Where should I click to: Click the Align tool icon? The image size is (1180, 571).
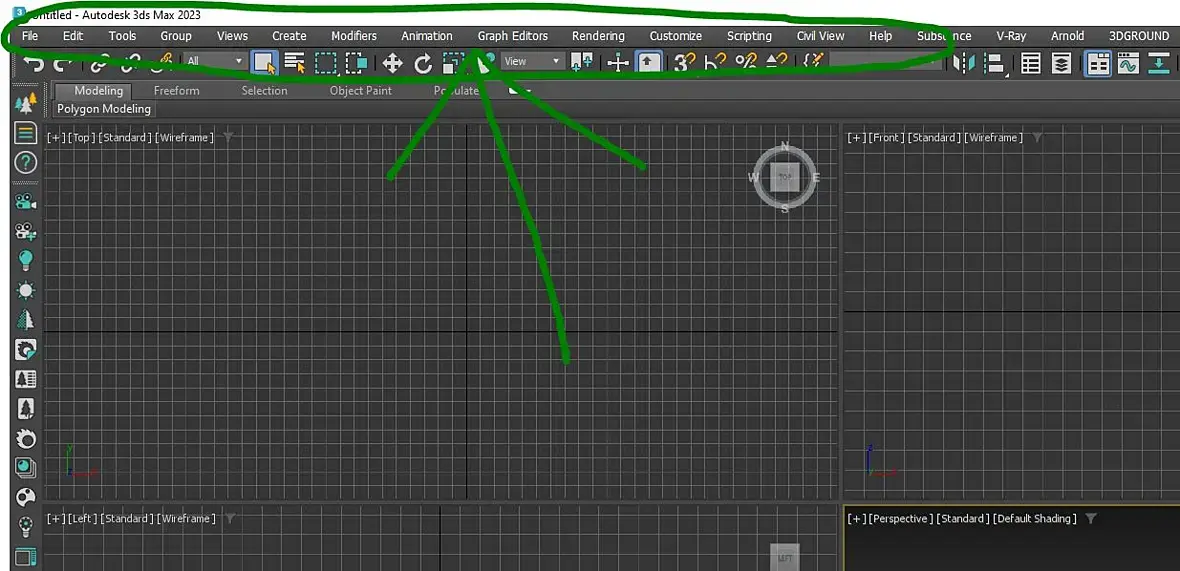click(996, 63)
